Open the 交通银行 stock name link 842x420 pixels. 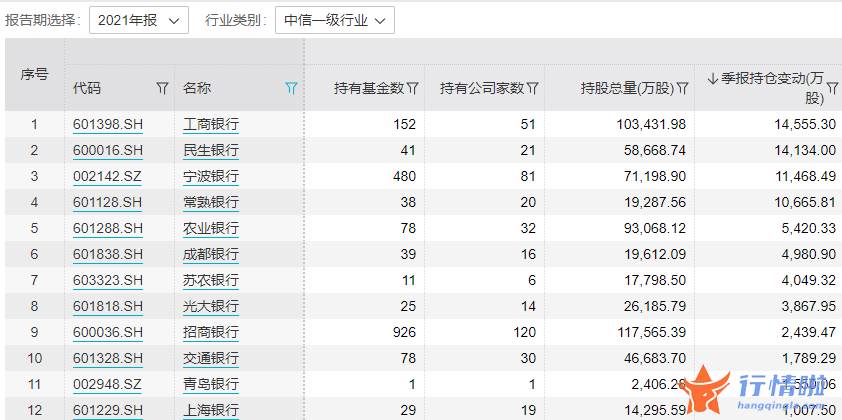pyautogui.click(x=210, y=358)
